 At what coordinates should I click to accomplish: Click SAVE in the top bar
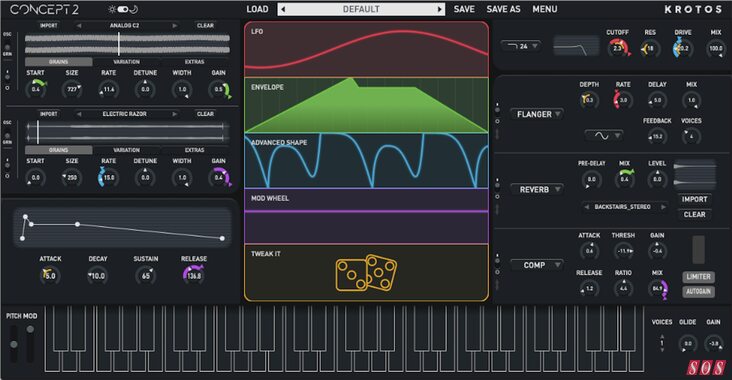click(464, 9)
